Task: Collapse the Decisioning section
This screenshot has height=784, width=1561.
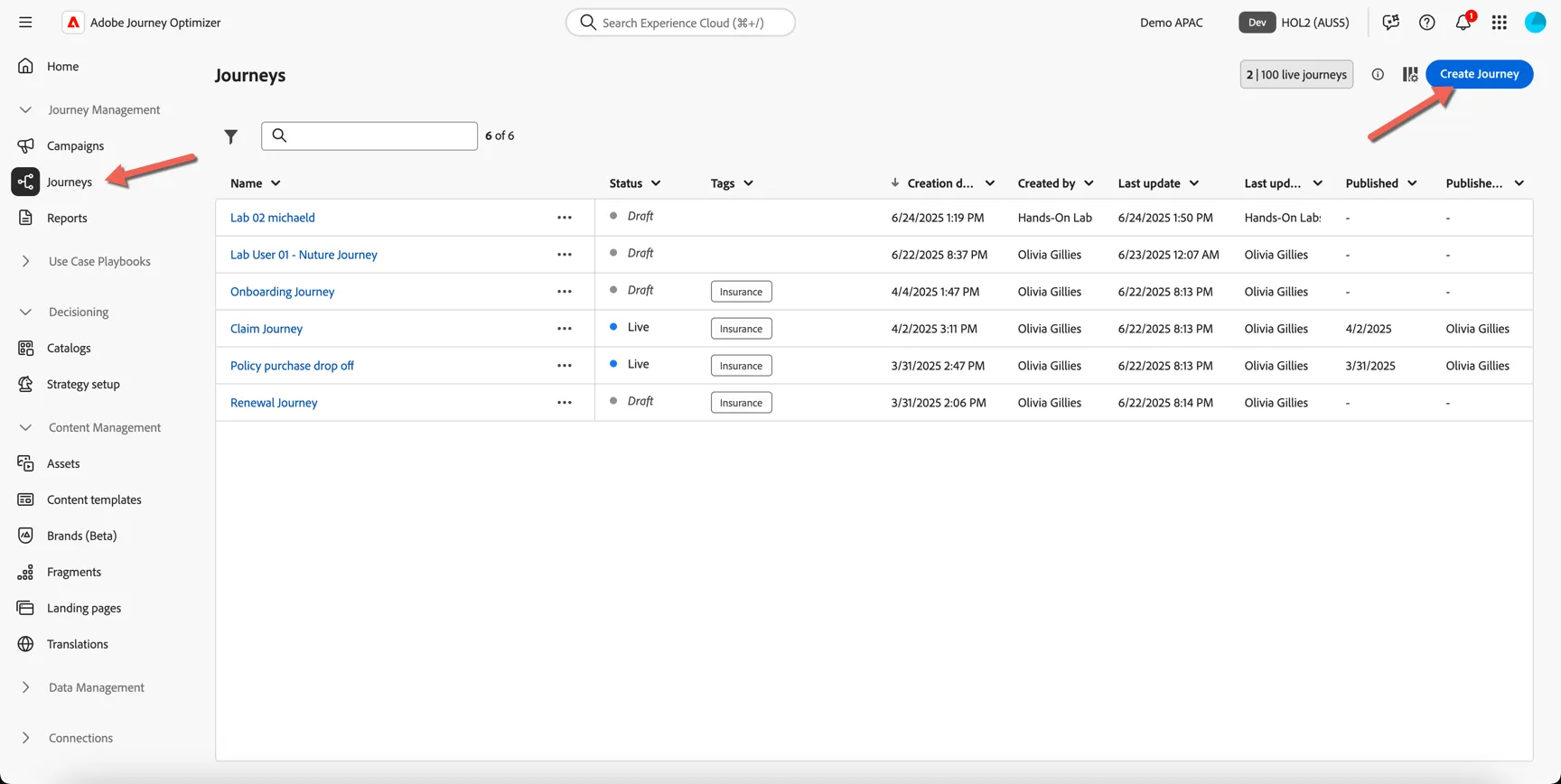Action: pyautogui.click(x=25, y=312)
